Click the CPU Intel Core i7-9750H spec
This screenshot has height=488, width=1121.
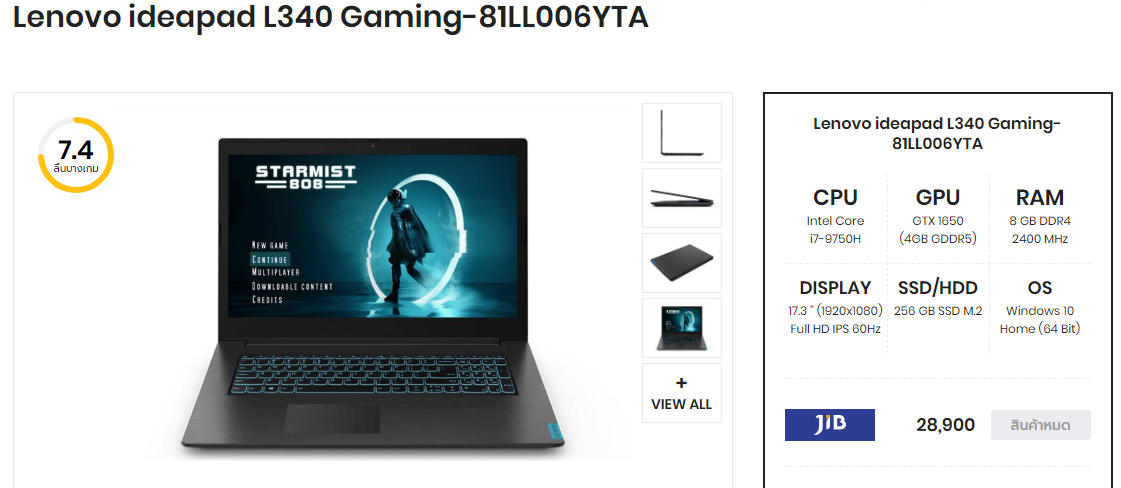tap(835, 216)
